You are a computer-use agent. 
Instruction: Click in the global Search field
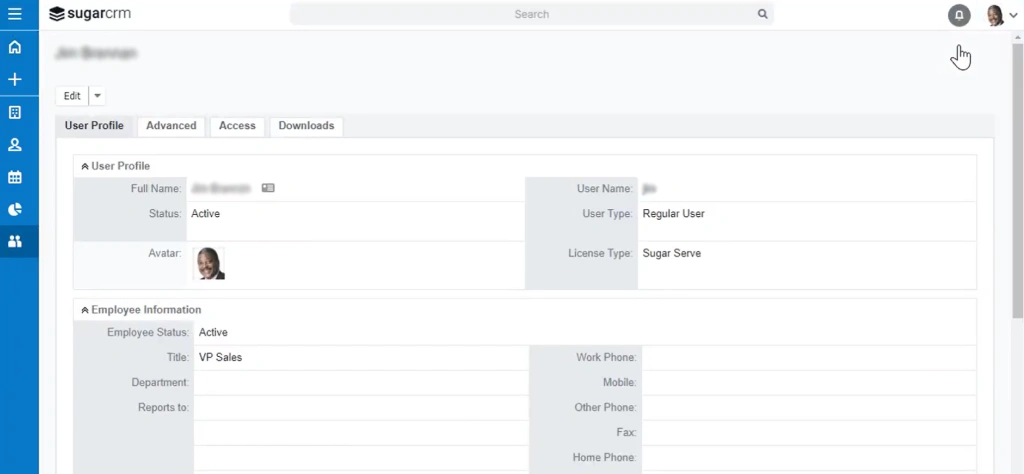click(x=532, y=14)
